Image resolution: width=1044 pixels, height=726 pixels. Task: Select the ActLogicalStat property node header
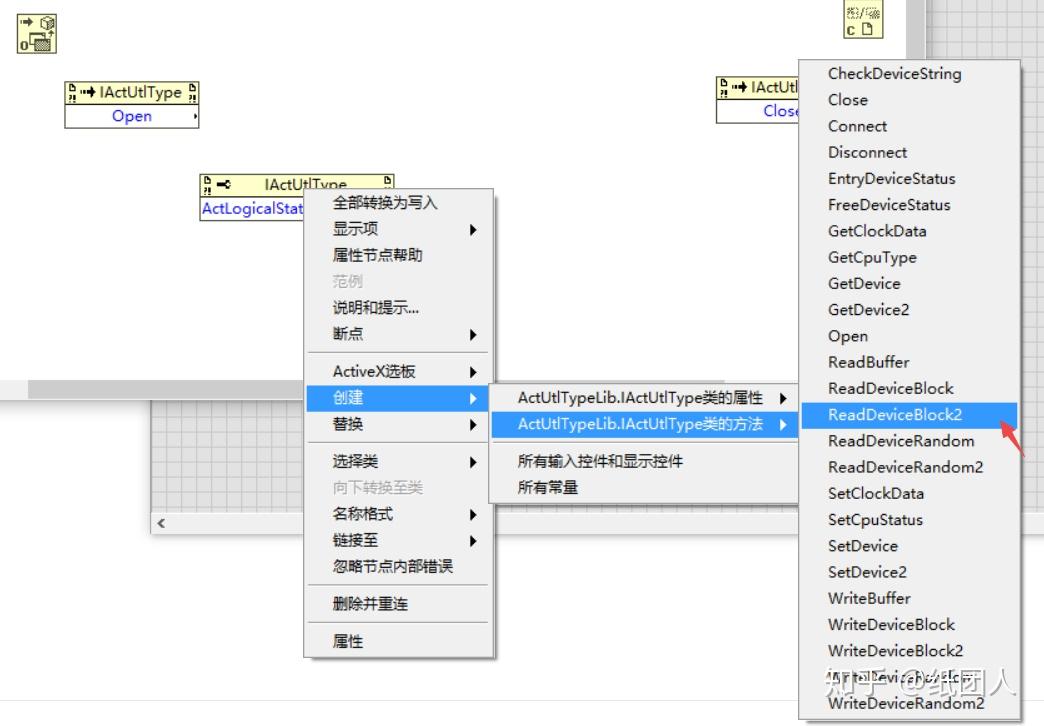coord(299,184)
